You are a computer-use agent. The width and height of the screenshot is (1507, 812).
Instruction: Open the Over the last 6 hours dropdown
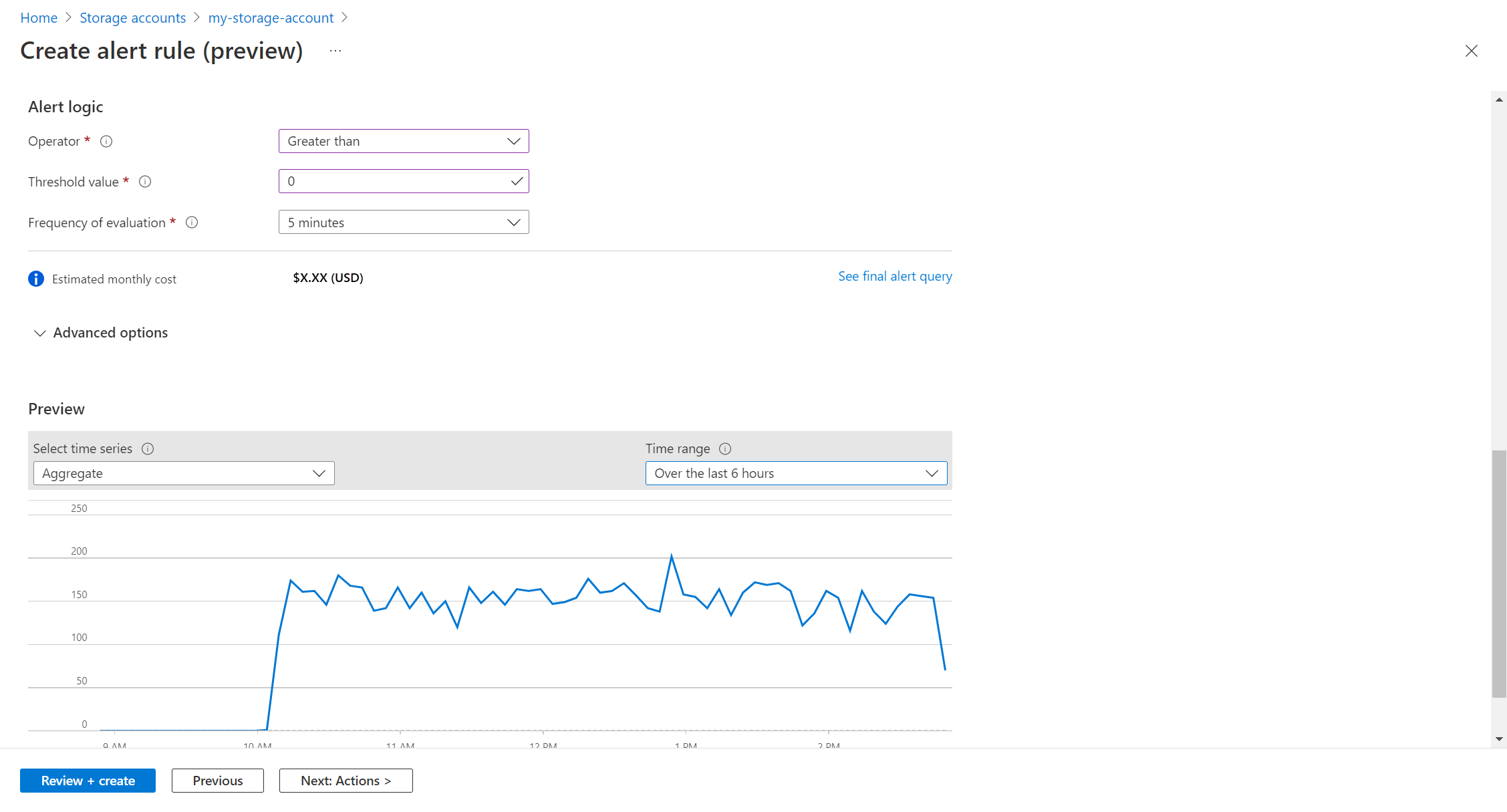[796, 474]
